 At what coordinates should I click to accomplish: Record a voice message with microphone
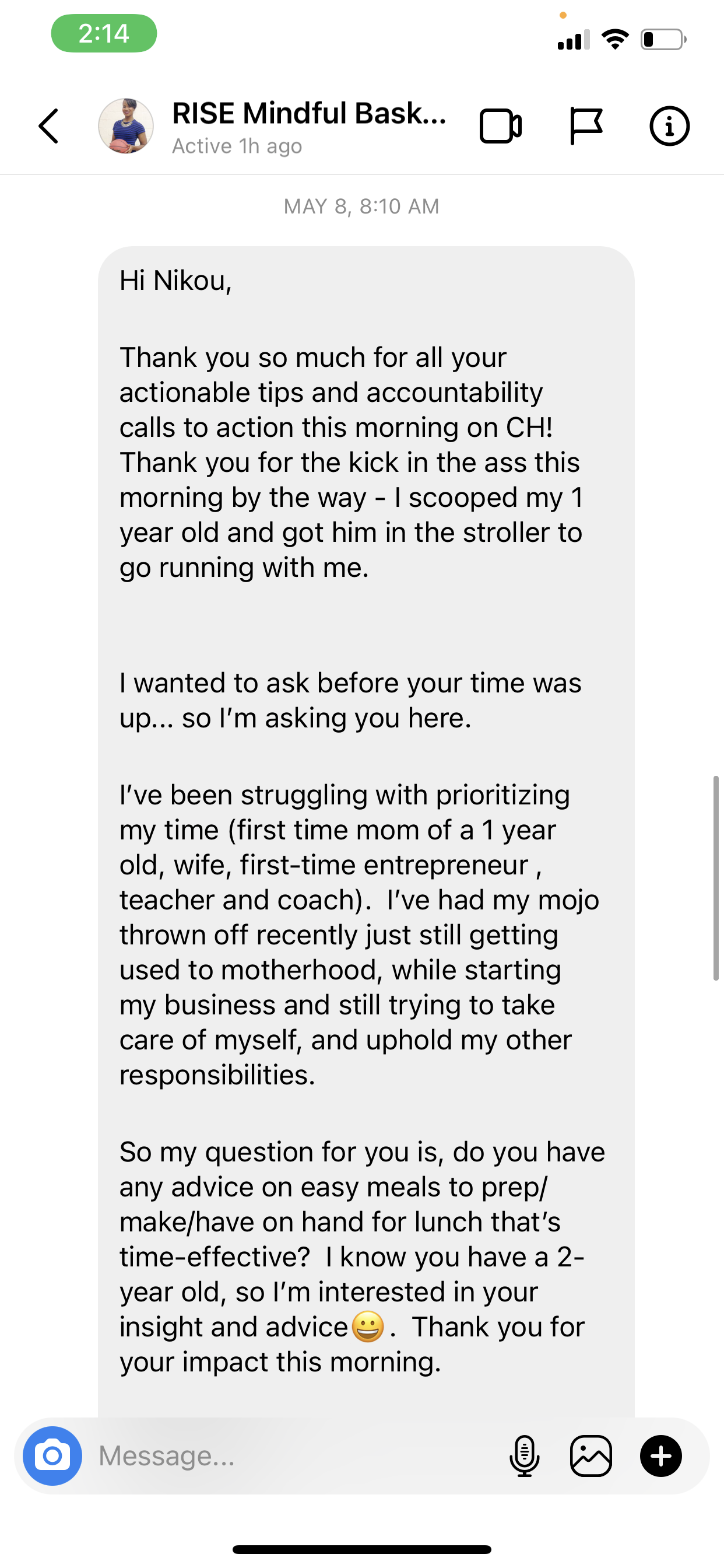pyautogui.click(x=524, y=1455)
